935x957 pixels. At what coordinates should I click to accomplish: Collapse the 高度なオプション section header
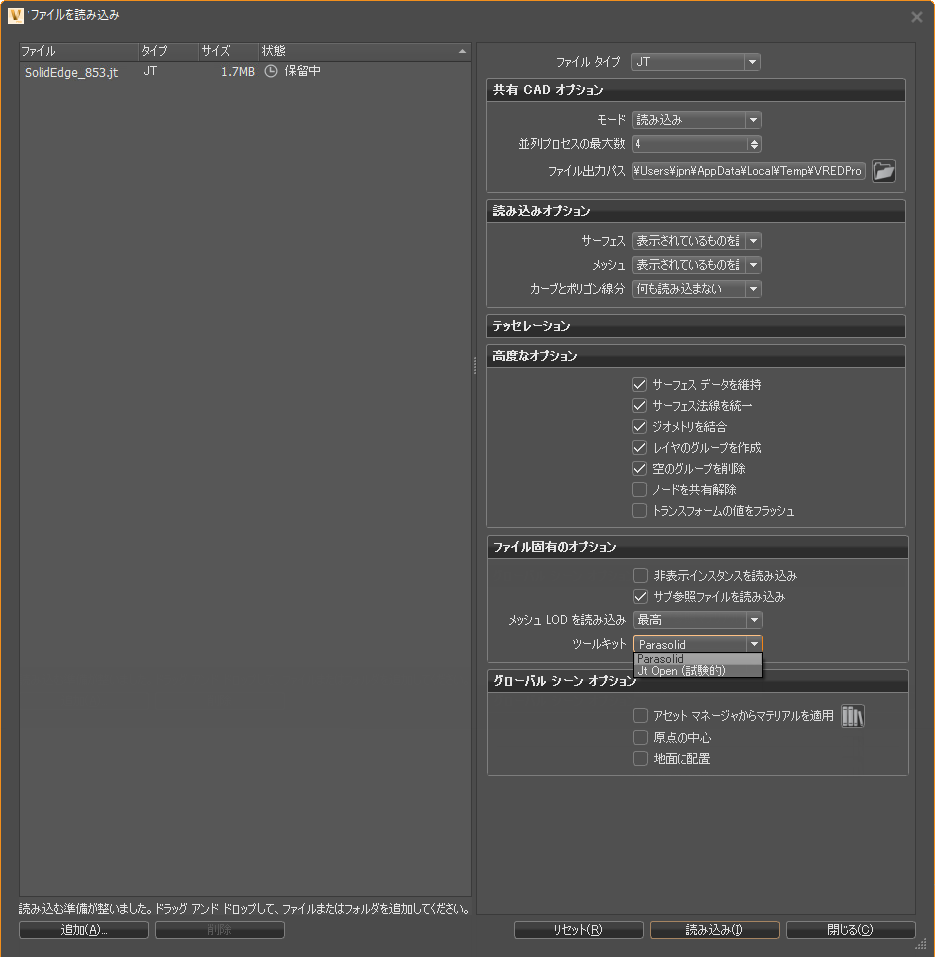pos(696,356)
